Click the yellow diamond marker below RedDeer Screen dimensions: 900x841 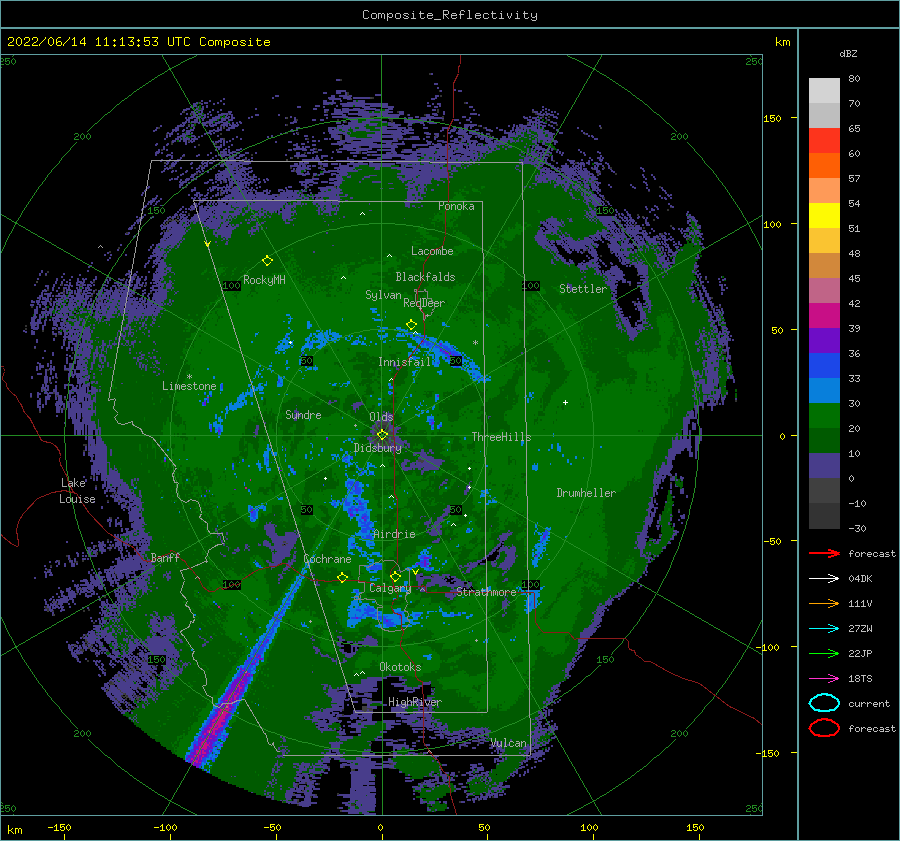click(411, 325)
